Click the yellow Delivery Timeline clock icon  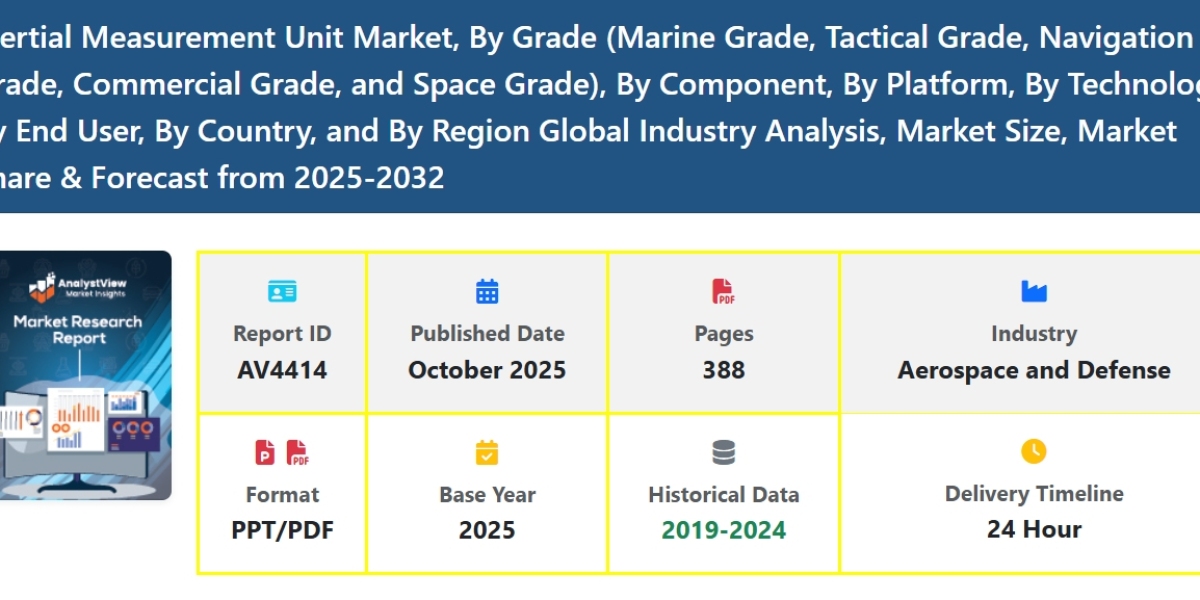click(1033, 452)
